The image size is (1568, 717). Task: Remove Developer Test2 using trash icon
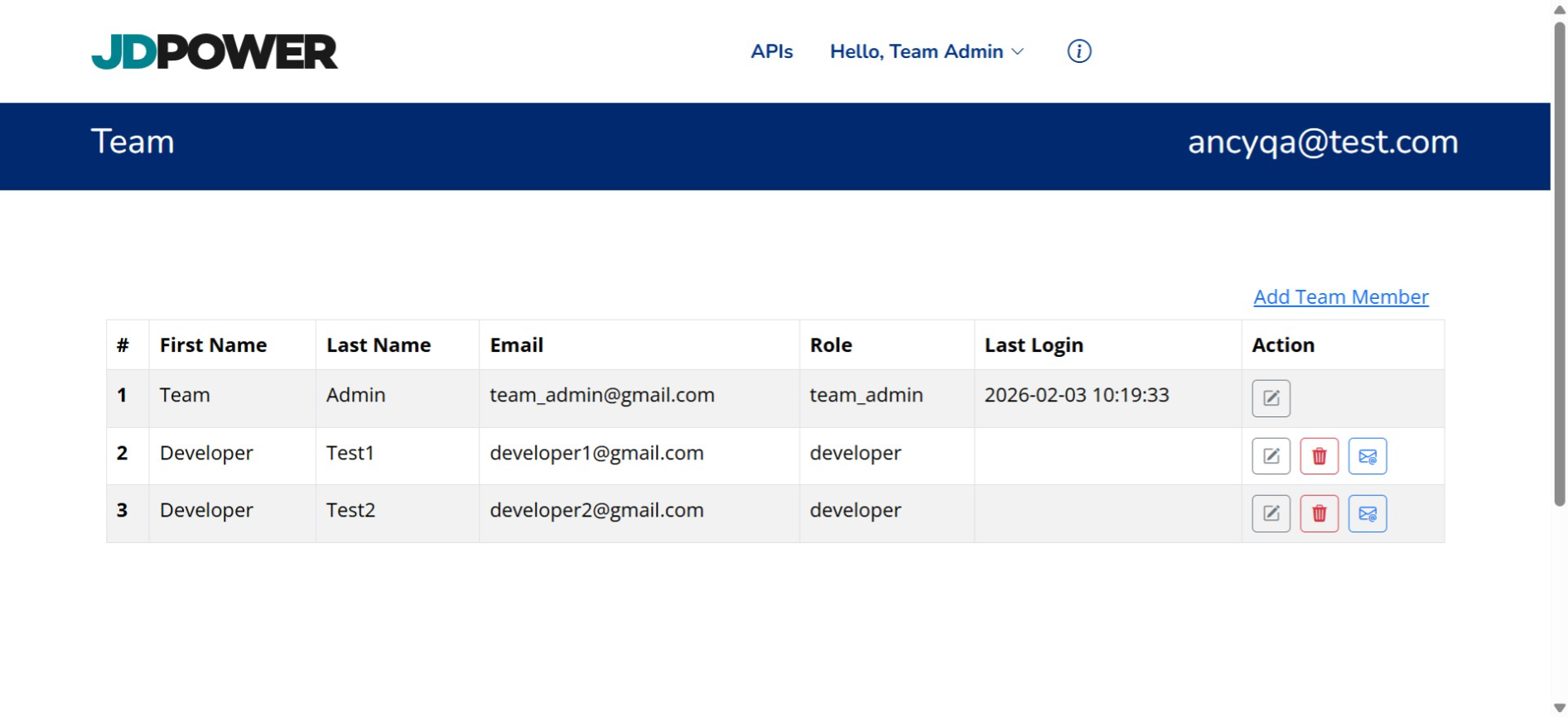click(x=1319, y=513)
